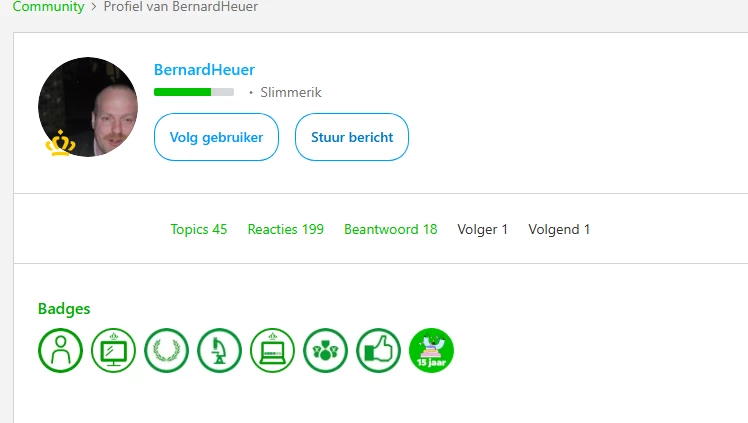Click the Volg gebruiker button
748x423 pixels.
coord(216,137)
